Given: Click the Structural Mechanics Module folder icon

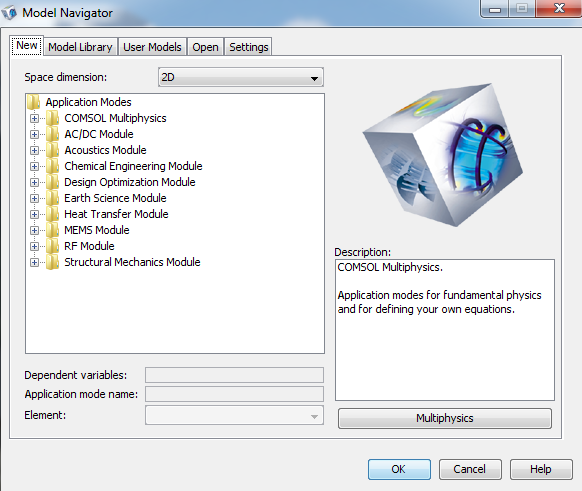Looking at the screenshot, I should click(x=53, y=262).
